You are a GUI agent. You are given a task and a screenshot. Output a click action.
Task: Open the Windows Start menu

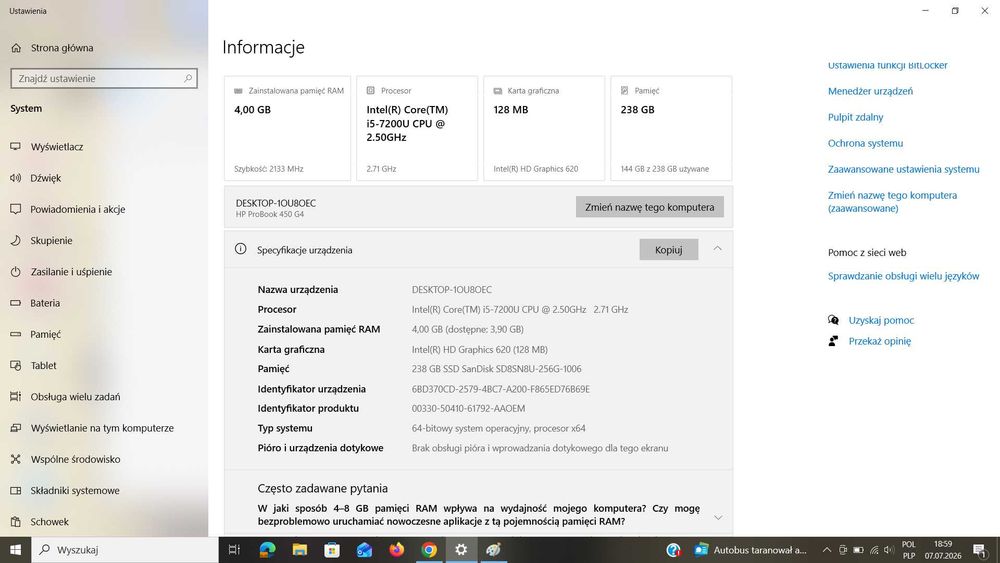tap(15, 550)
